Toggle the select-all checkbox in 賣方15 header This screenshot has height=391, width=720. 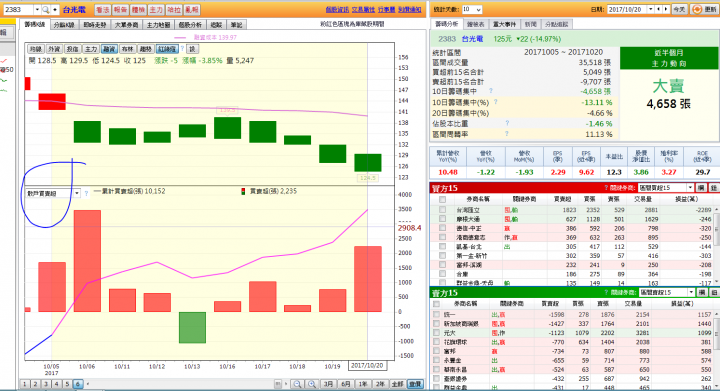(437, 304)
